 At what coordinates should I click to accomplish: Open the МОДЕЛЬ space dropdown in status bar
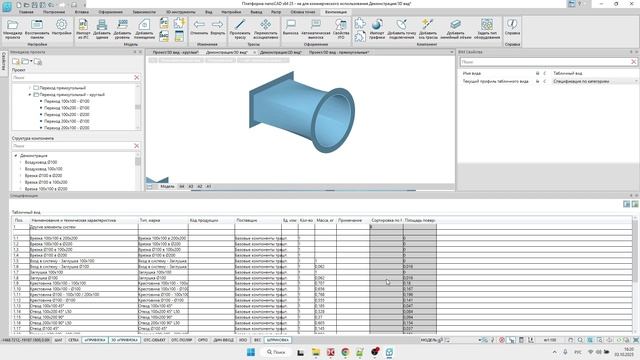pyautogui.click(x=432, y=340)
